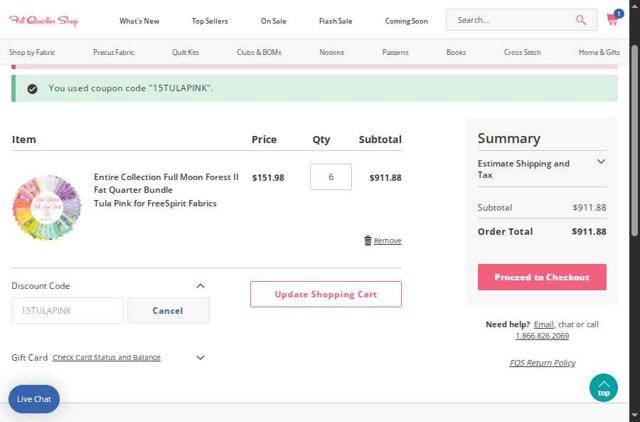
Task: Cancel the applied discount code
Action: point(168,311)
